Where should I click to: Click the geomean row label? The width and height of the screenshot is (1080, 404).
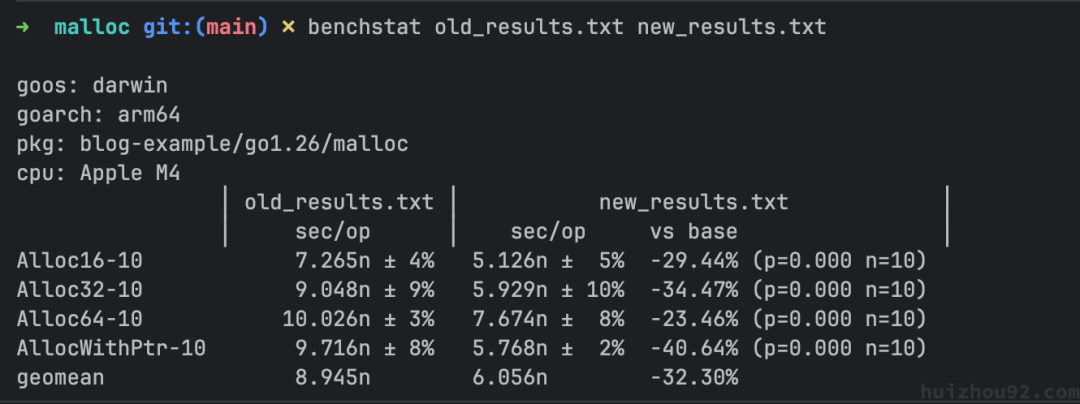(x=61, y=378)
